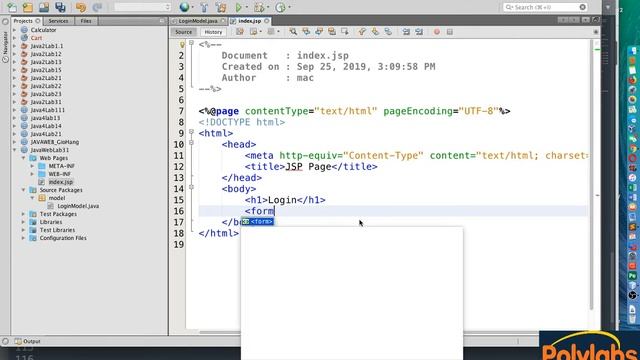Collapse the body tag code fold

191,187
